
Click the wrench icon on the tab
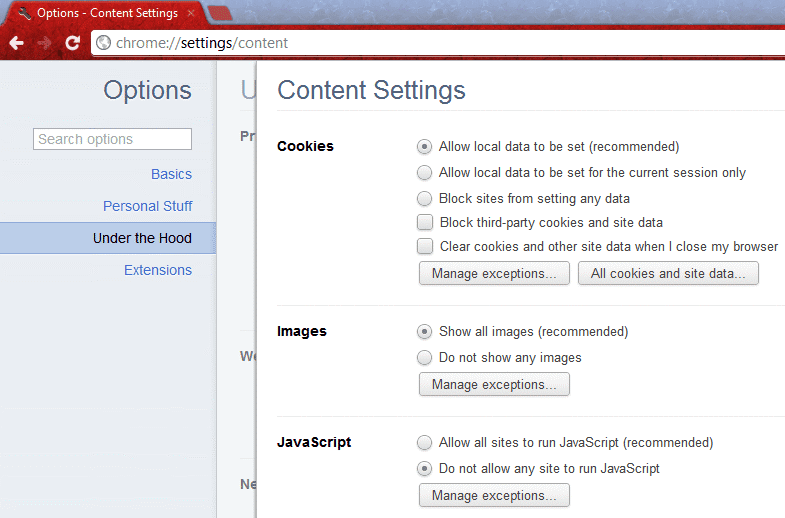click(x=24, y=14)
